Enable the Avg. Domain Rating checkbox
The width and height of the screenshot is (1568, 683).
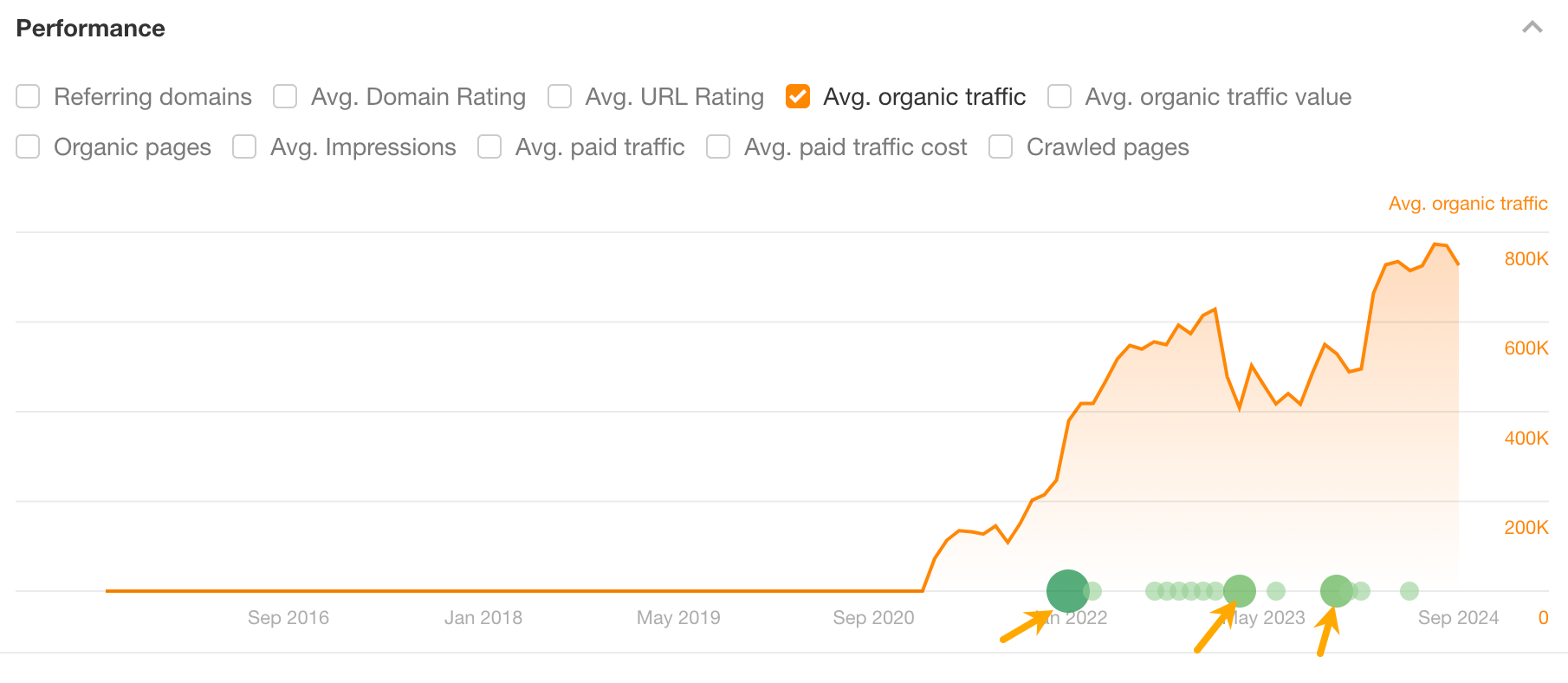pos(285,96)
